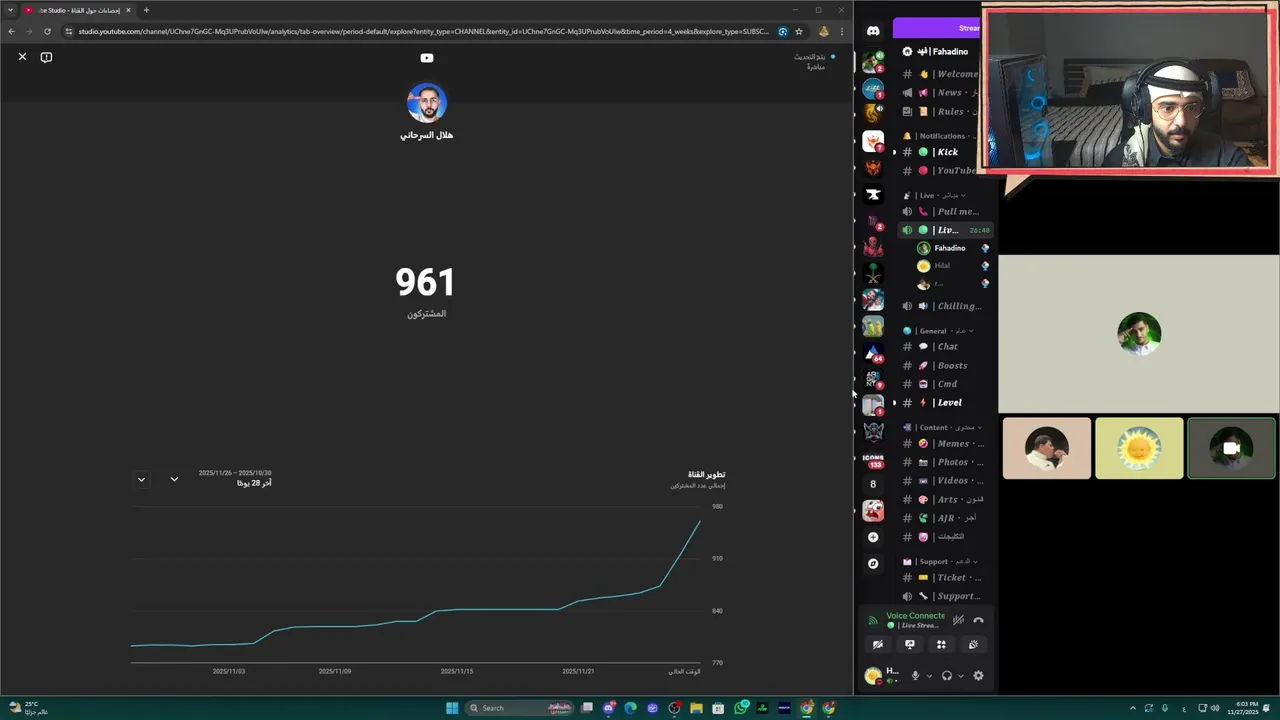
Task: Go back in Chrome browser
Action: coord(11,31)
